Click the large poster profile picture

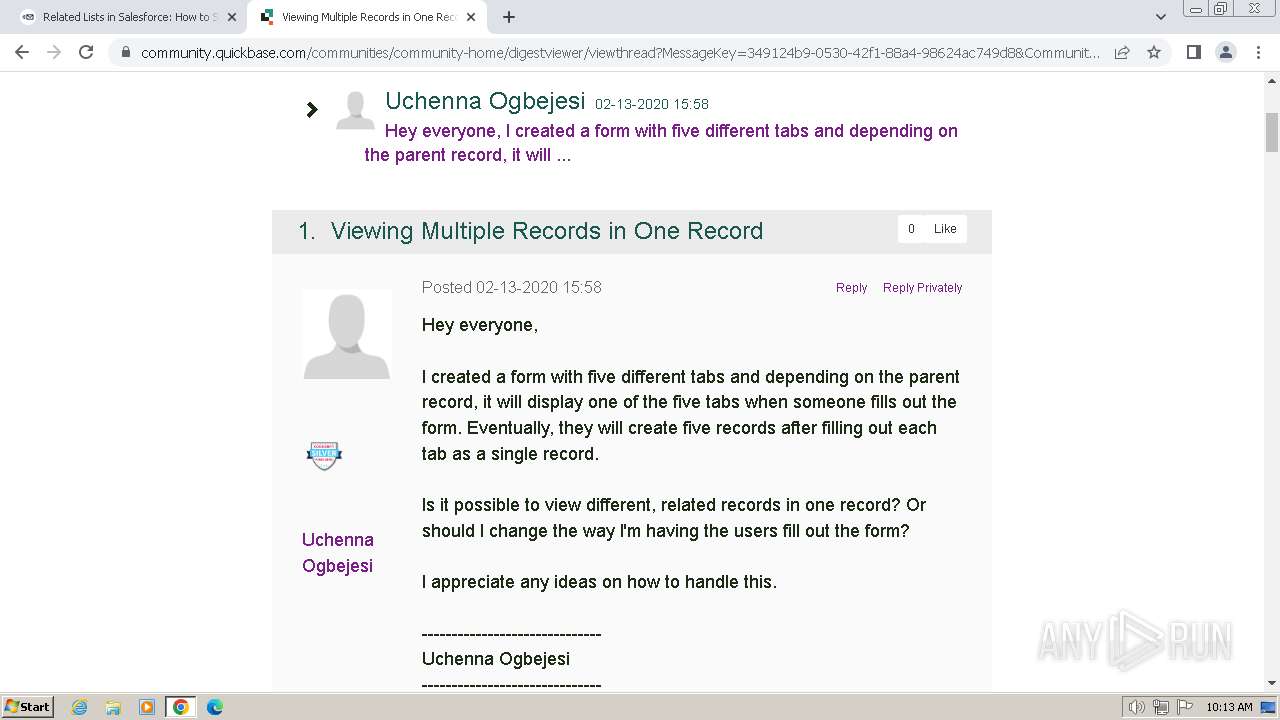coord(347,334)
